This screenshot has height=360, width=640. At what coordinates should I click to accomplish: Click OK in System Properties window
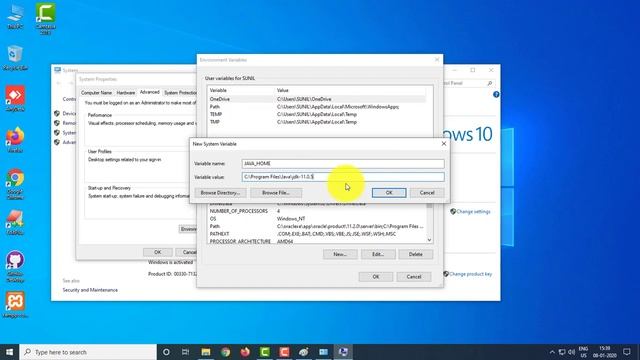(158, 252)
